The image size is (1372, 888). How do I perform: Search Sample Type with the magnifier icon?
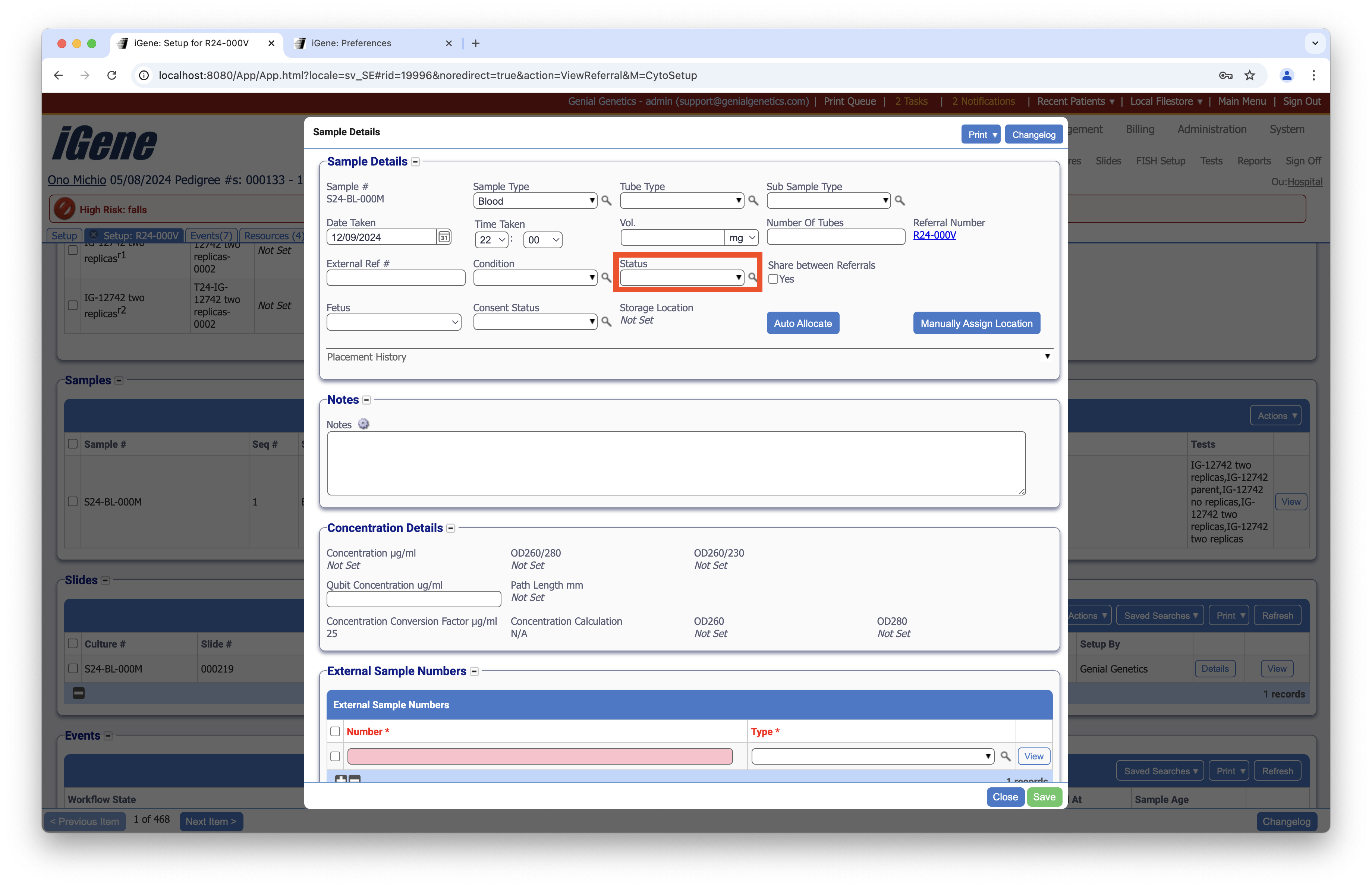[x=607, y=201]
